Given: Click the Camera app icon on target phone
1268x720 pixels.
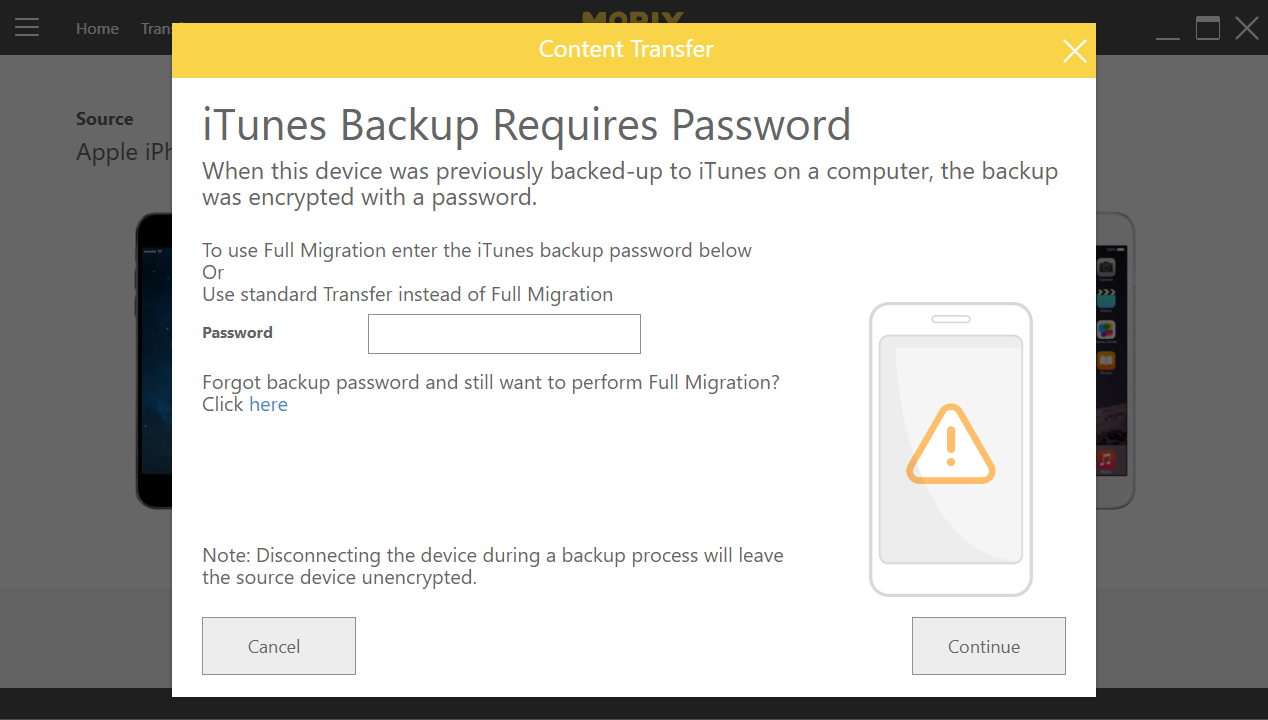Looking at the screenshot, I should 1106,267.
